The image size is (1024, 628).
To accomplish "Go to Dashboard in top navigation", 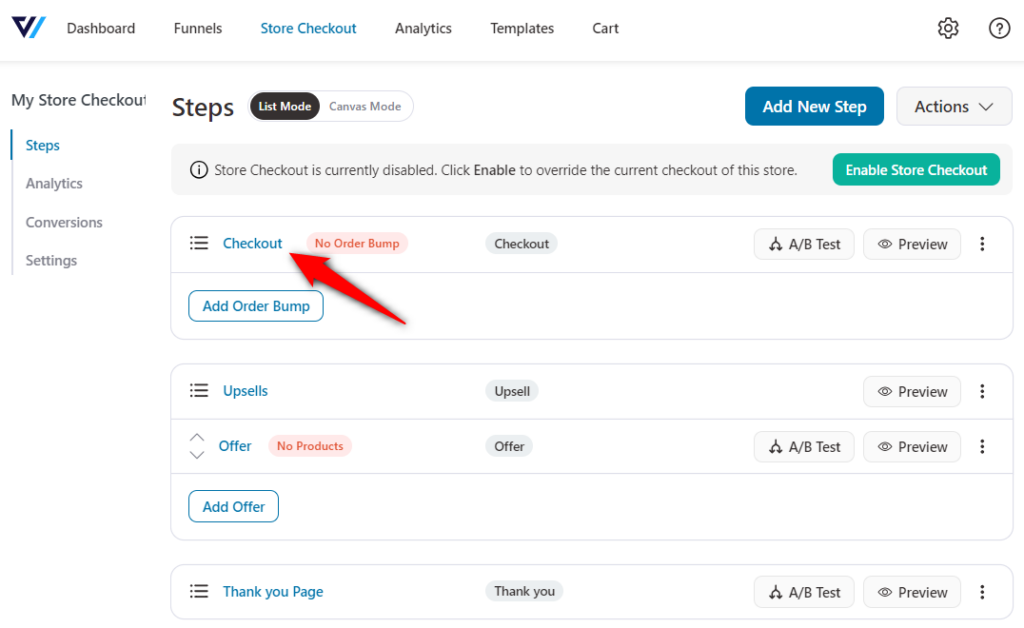I will [101, 28].
